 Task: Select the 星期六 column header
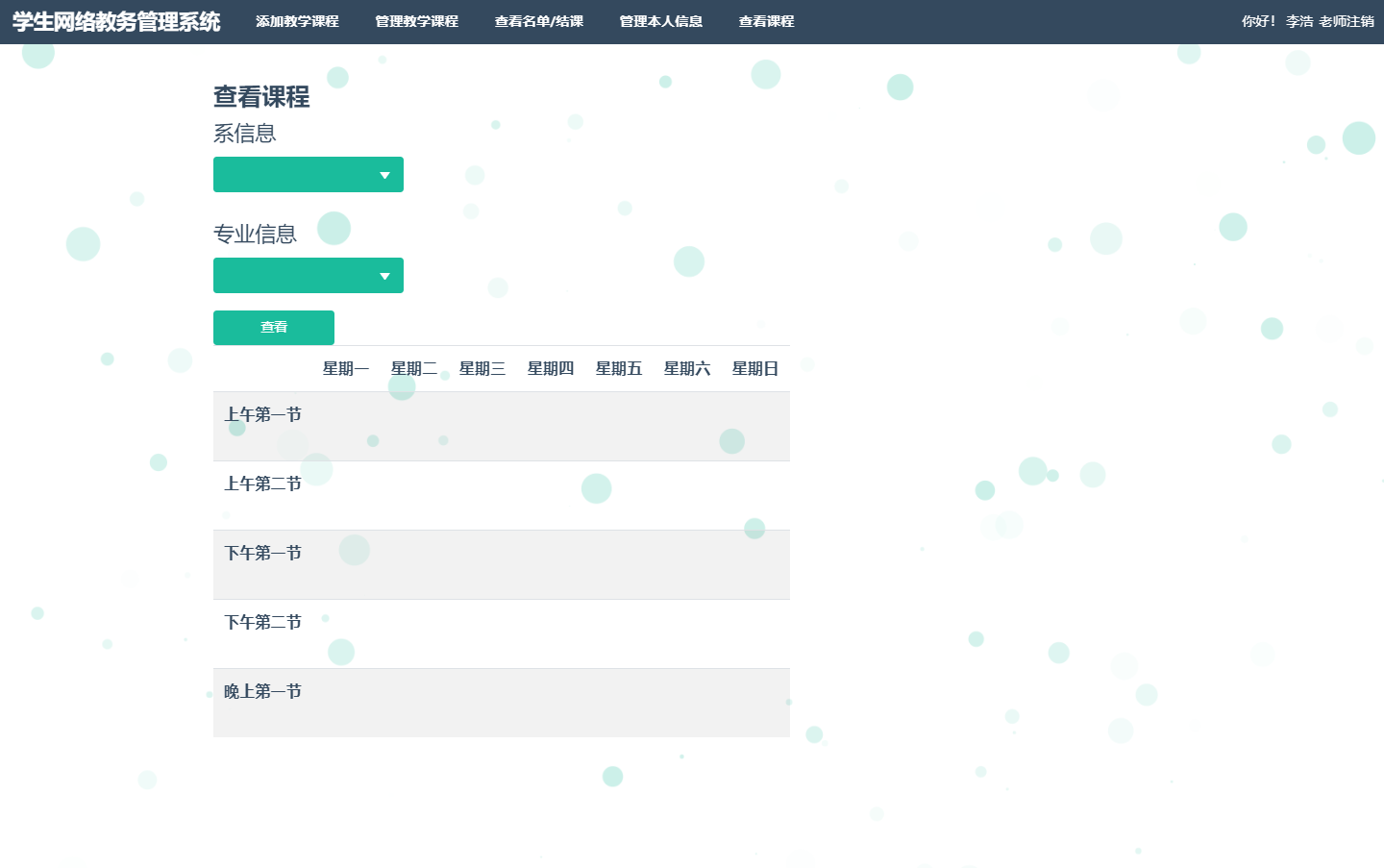pyautogui.click(x=687, y=369)
